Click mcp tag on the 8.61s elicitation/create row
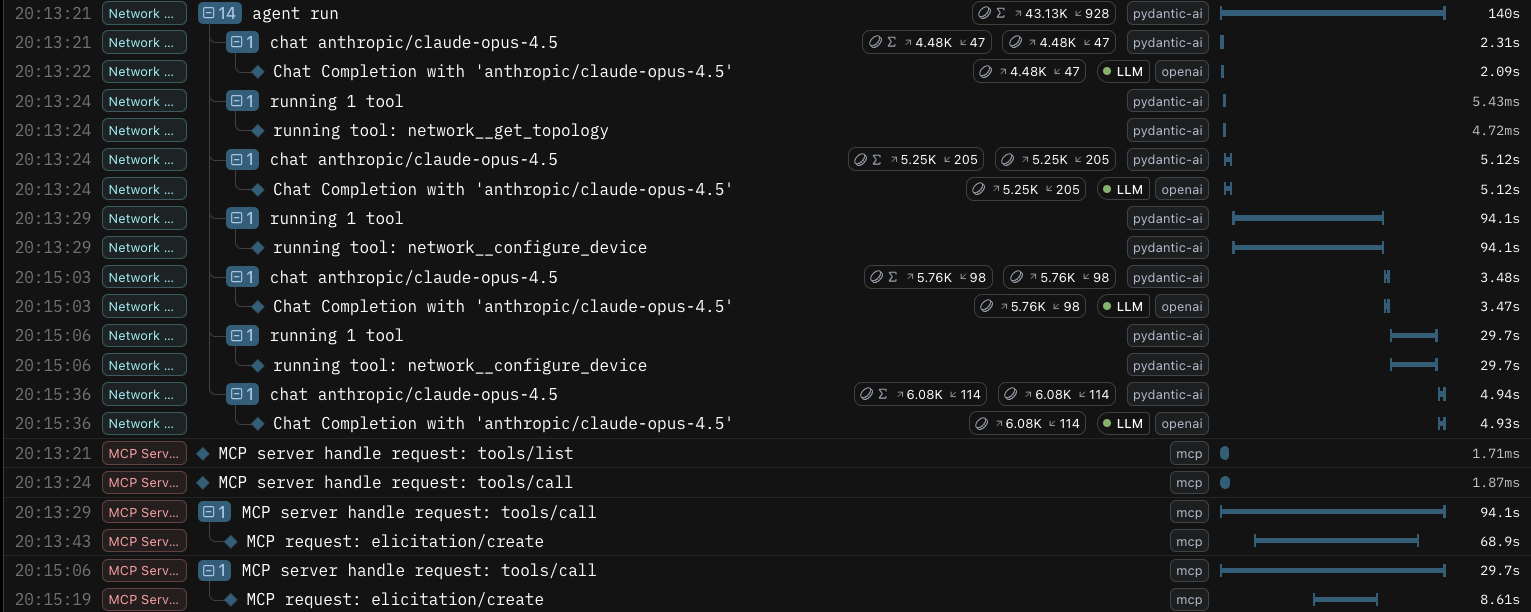The image size is (1531, 612). pos(1189,600)
